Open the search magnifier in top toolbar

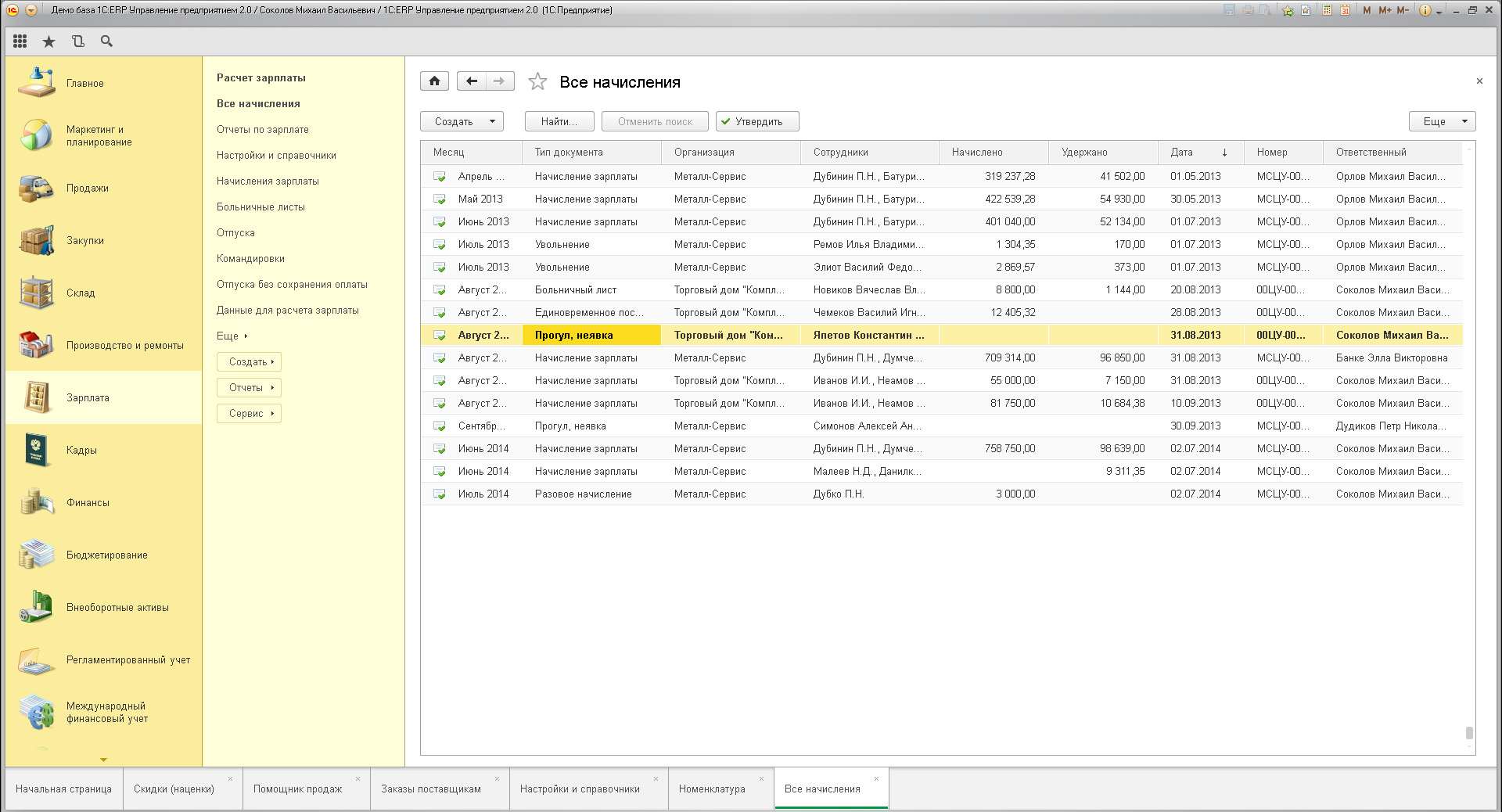106,41
